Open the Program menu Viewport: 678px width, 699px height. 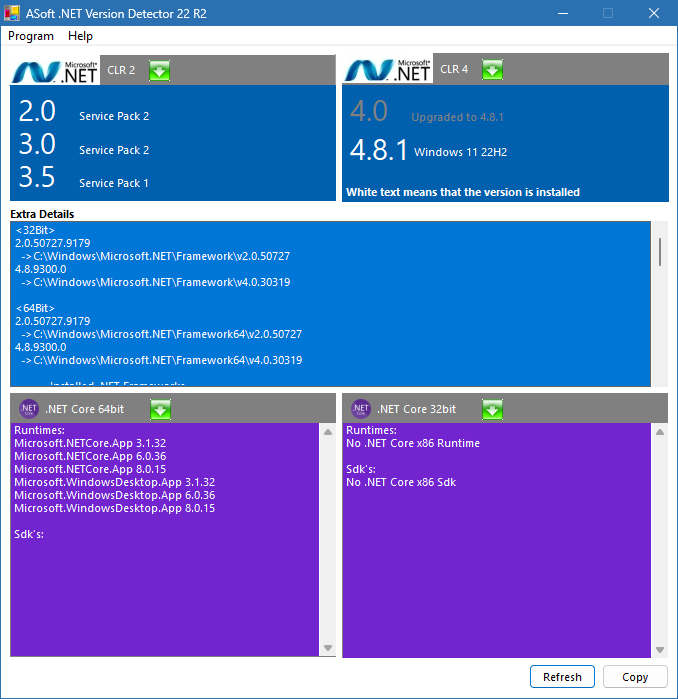(31, 36)
